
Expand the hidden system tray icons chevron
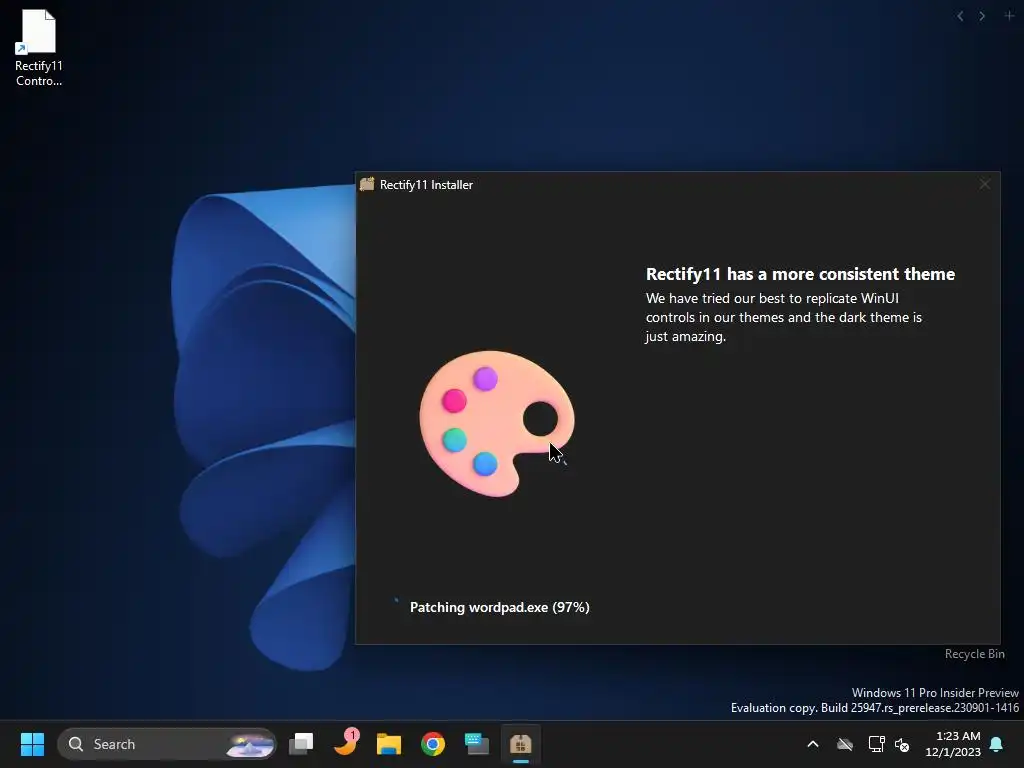point(813,744)
